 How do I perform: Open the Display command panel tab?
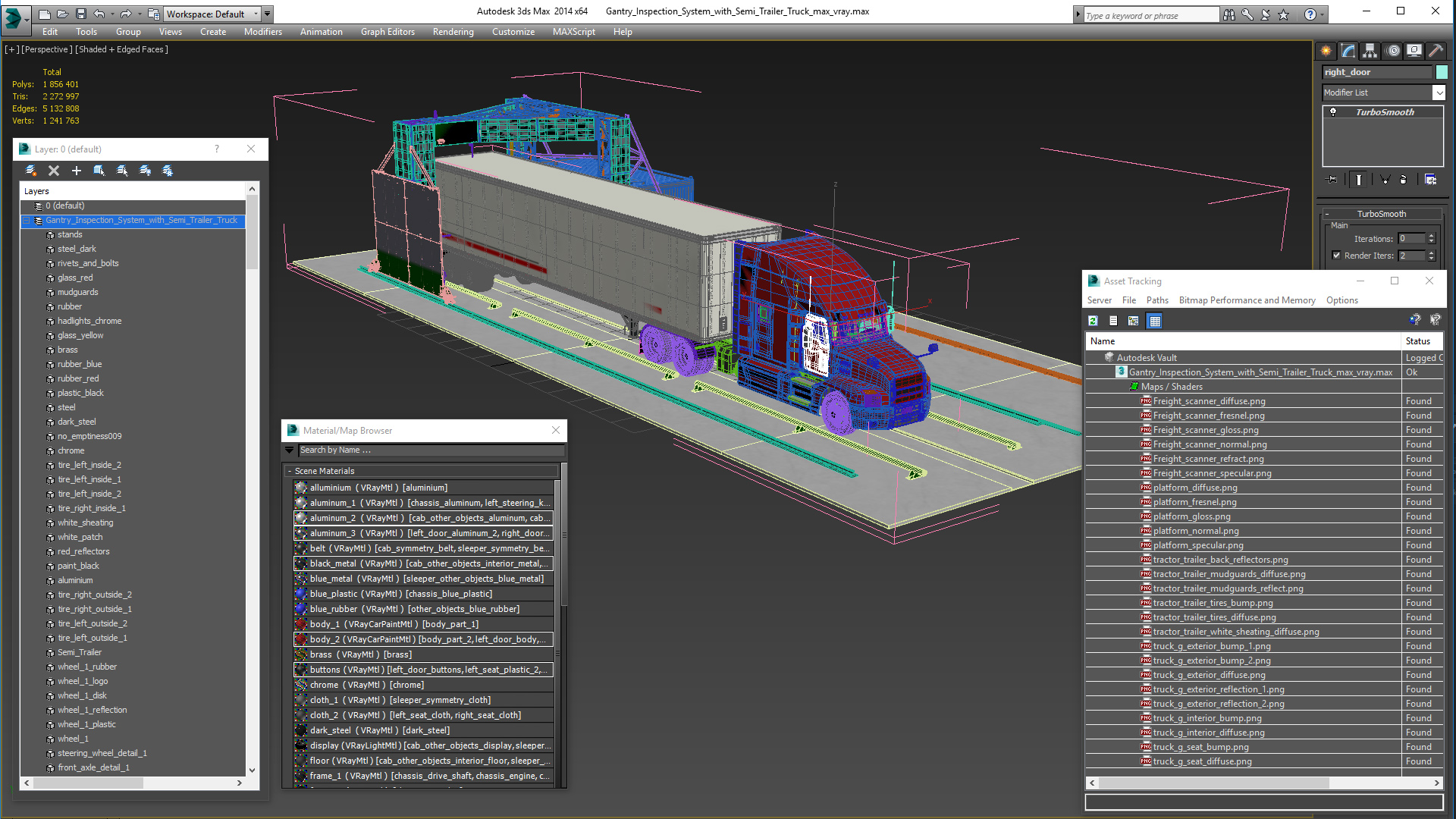click(1414, 51)
